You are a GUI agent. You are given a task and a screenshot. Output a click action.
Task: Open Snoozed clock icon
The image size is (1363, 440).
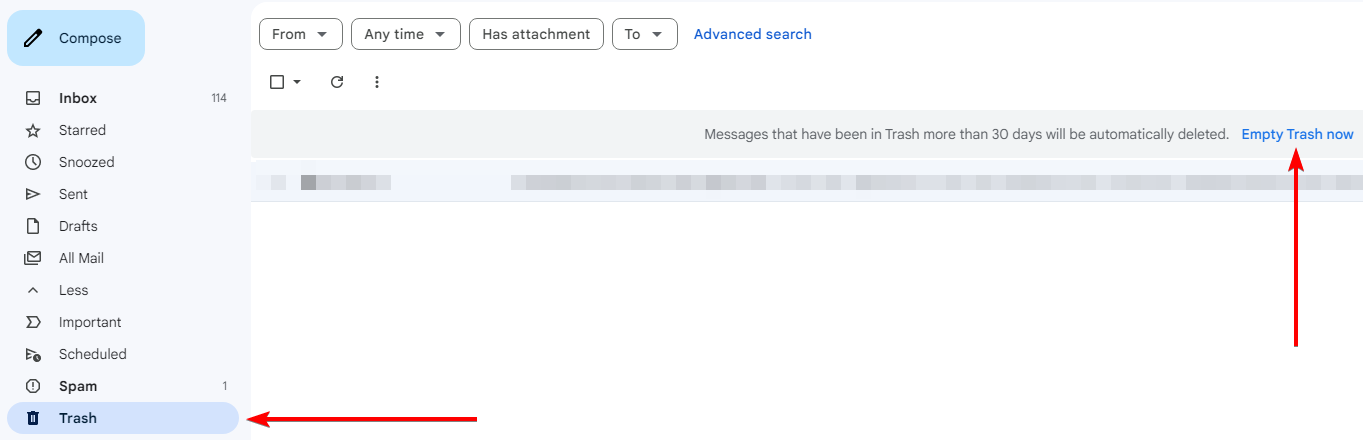point(33,162)
